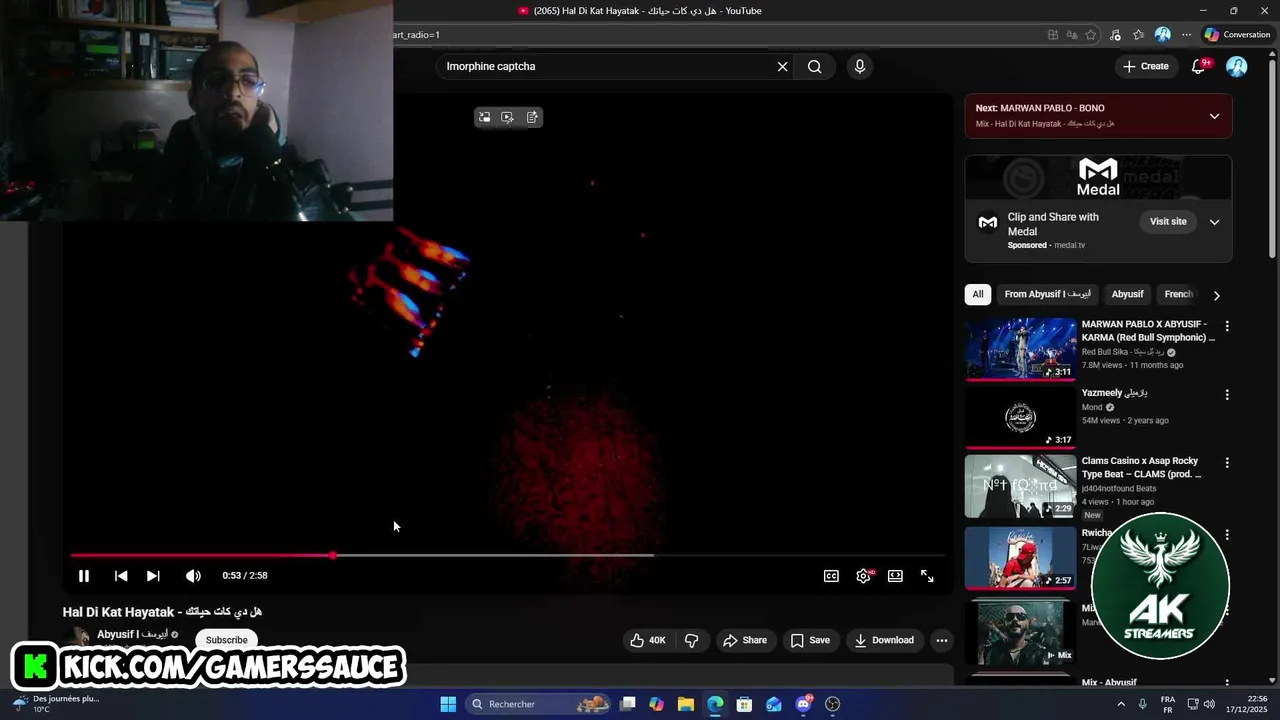
Task: Open the YouTube account avatar menu
Action: 1237,66
